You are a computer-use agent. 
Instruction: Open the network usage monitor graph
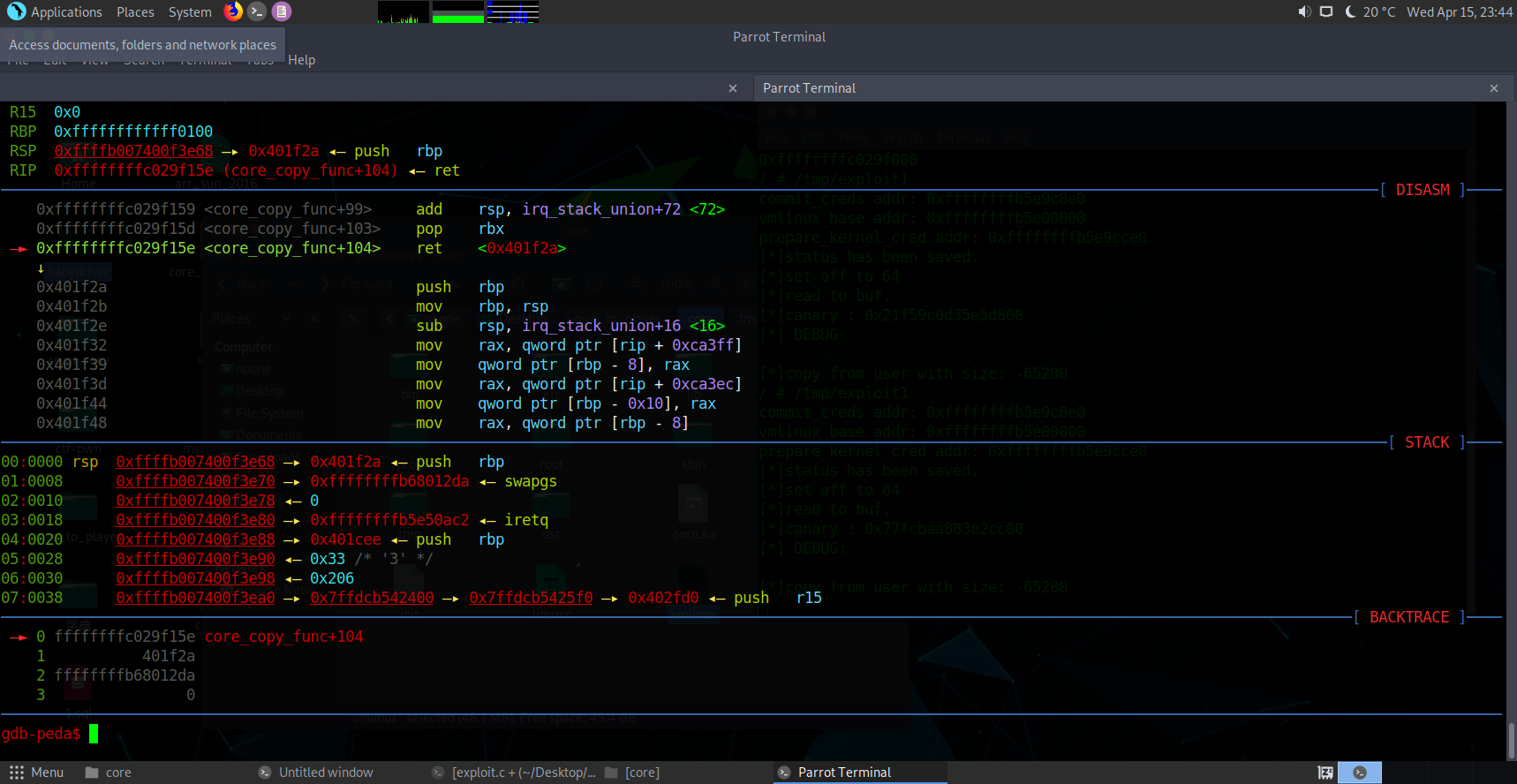(512, 11)
